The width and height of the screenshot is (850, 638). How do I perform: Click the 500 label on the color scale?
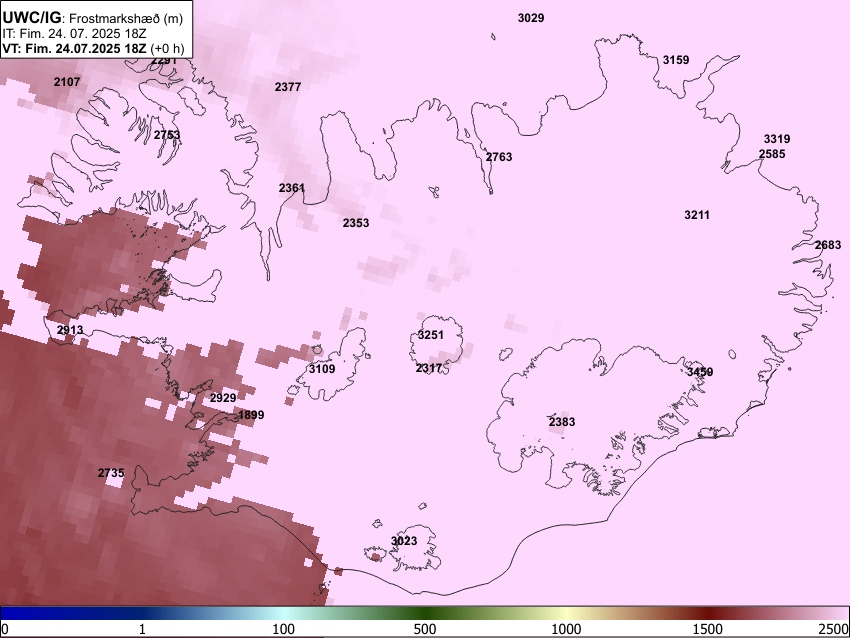[x=425, y=629]
